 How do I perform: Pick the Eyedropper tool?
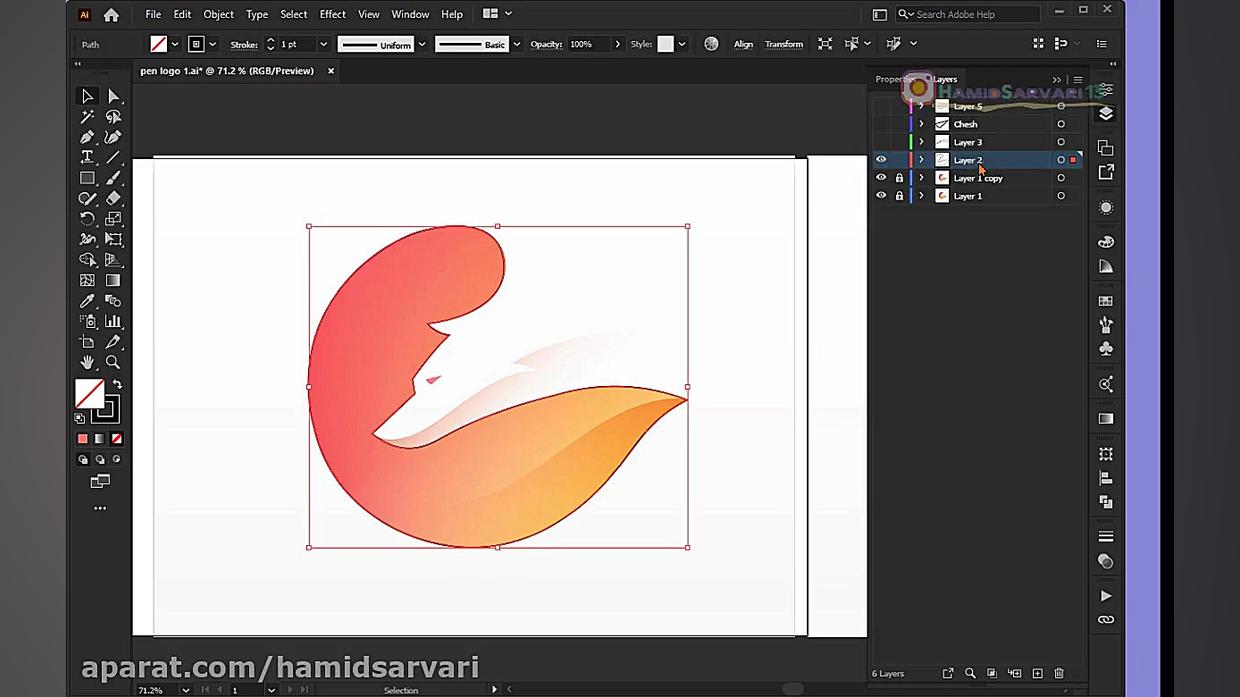(87, 301)
